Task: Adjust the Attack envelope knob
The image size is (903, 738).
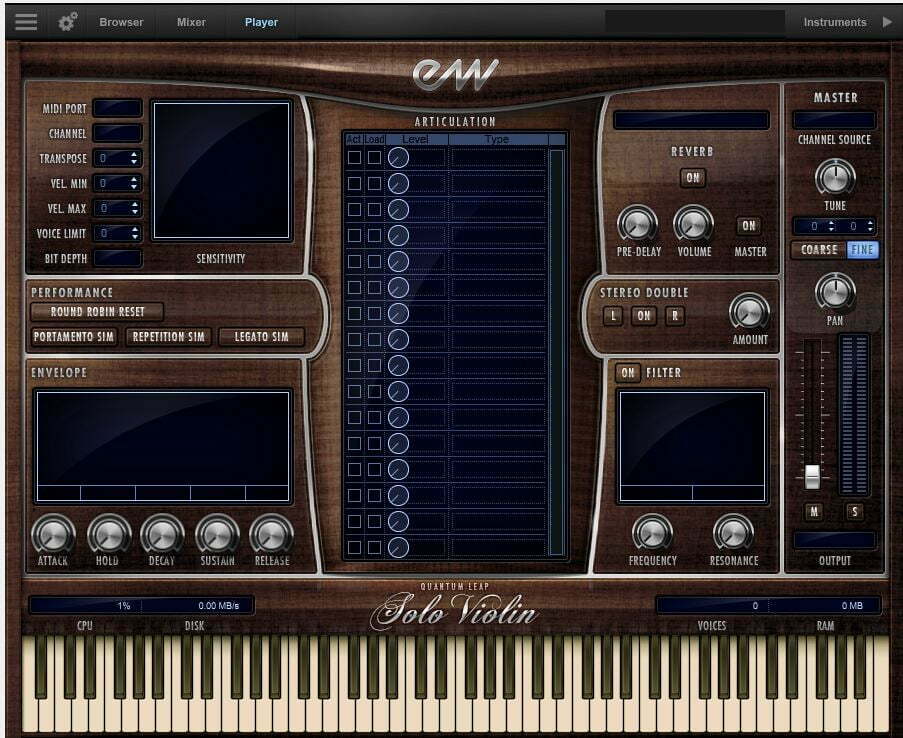Action: click(53, 535)
